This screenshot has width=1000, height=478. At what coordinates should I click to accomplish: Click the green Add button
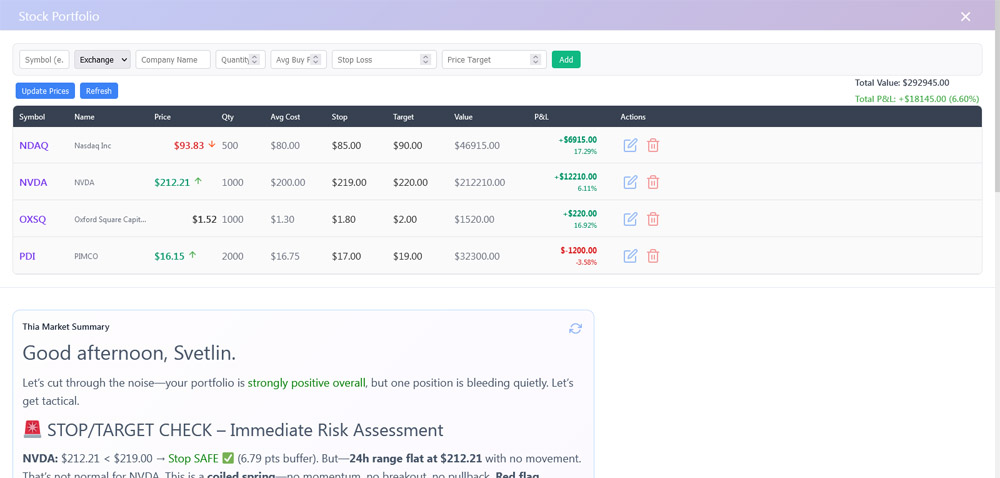click(x=566, y=59)
